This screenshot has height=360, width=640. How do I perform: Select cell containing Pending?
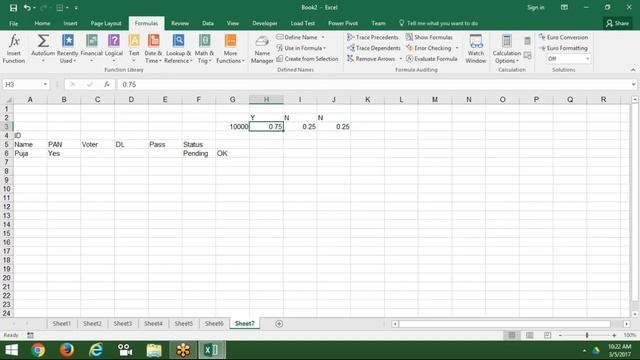[x=199, y=153]
